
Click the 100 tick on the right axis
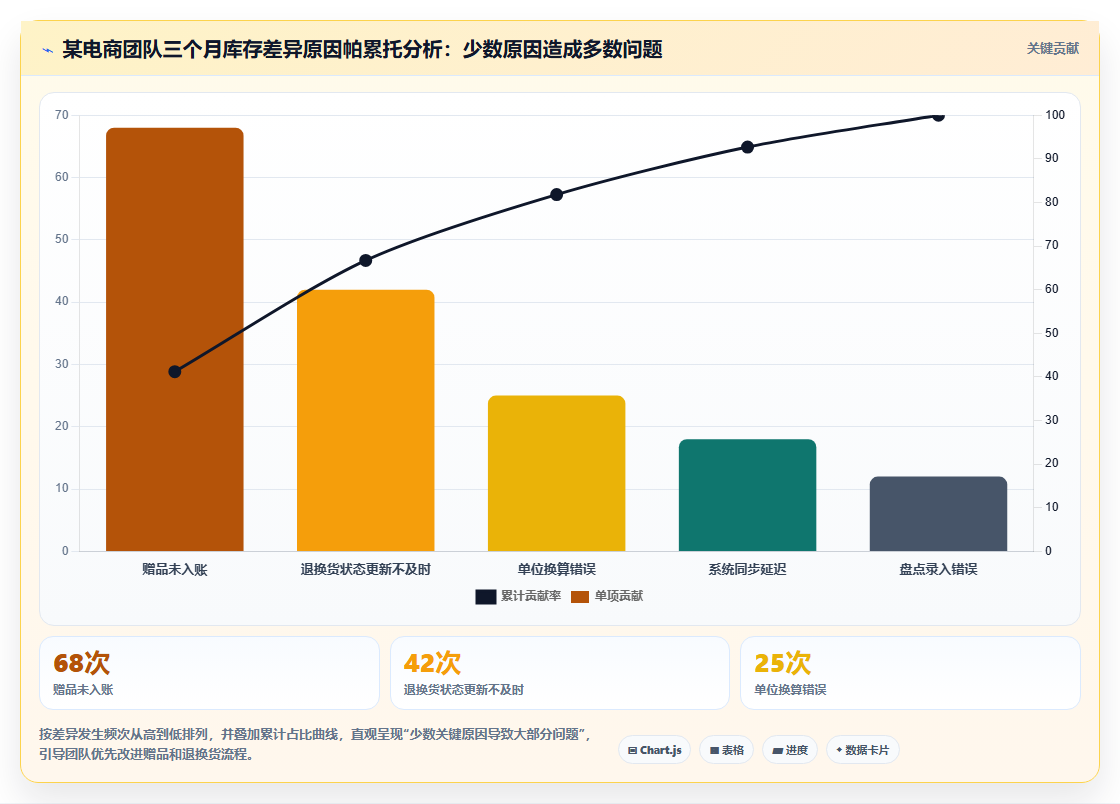tap(1055, 115)
